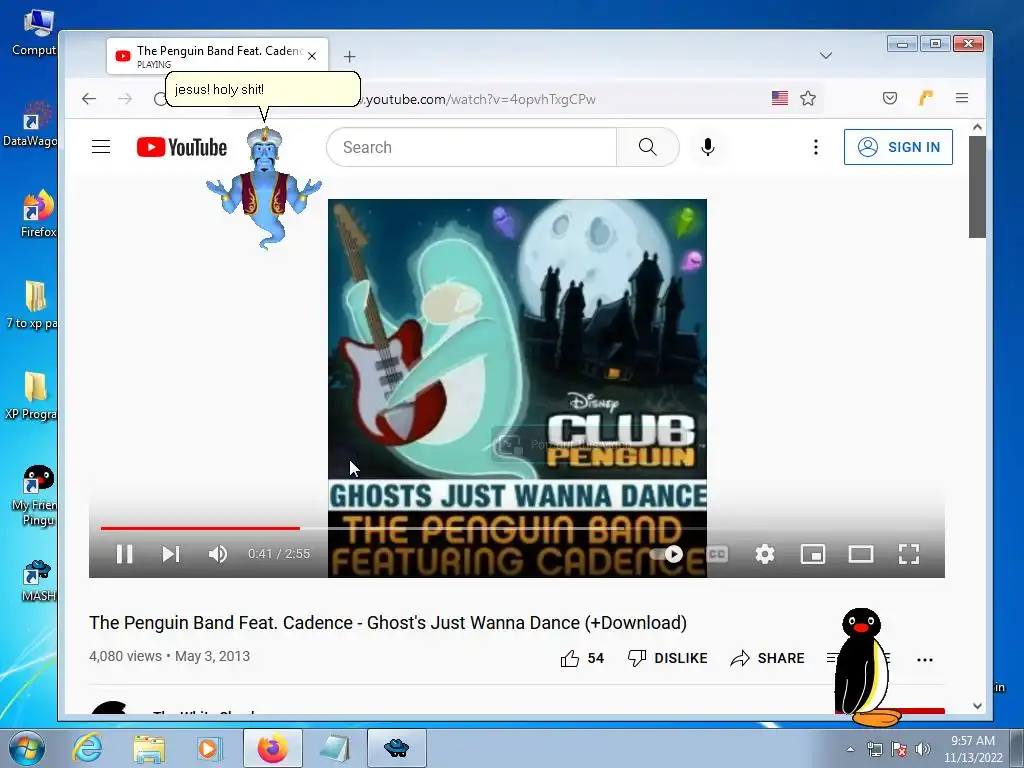Select the fedora hat taskbar application
This screenshot has width=1024, height=768.
click(x=396, y=748)
